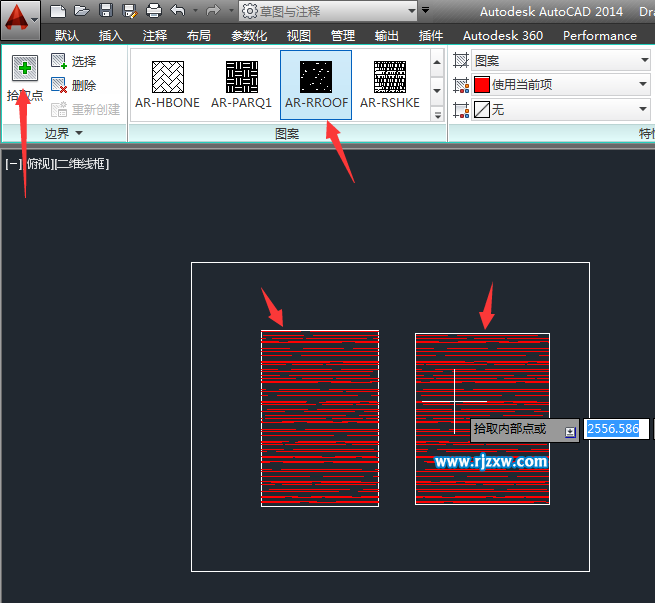Expand the 边界 panel flyout
The width and height of the screenshot is (655, 603).
click(63, 134)
